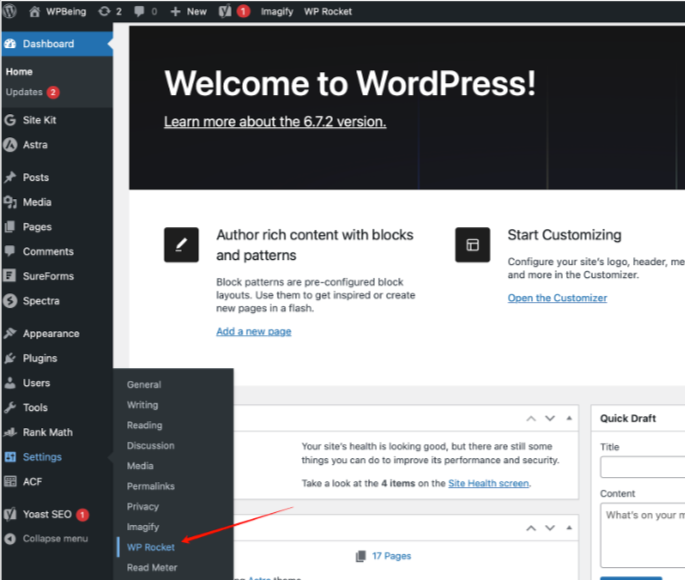Click the Pages icon in sidebar
Viewport: 685px width, 580px height.
pos(10,227)
